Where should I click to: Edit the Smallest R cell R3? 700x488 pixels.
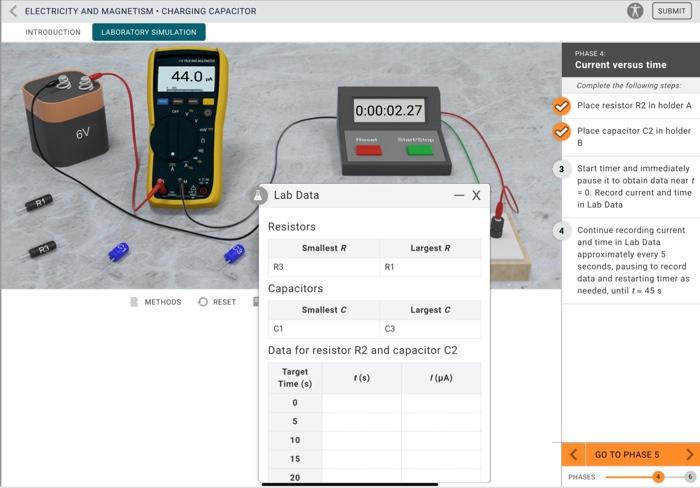324,267
